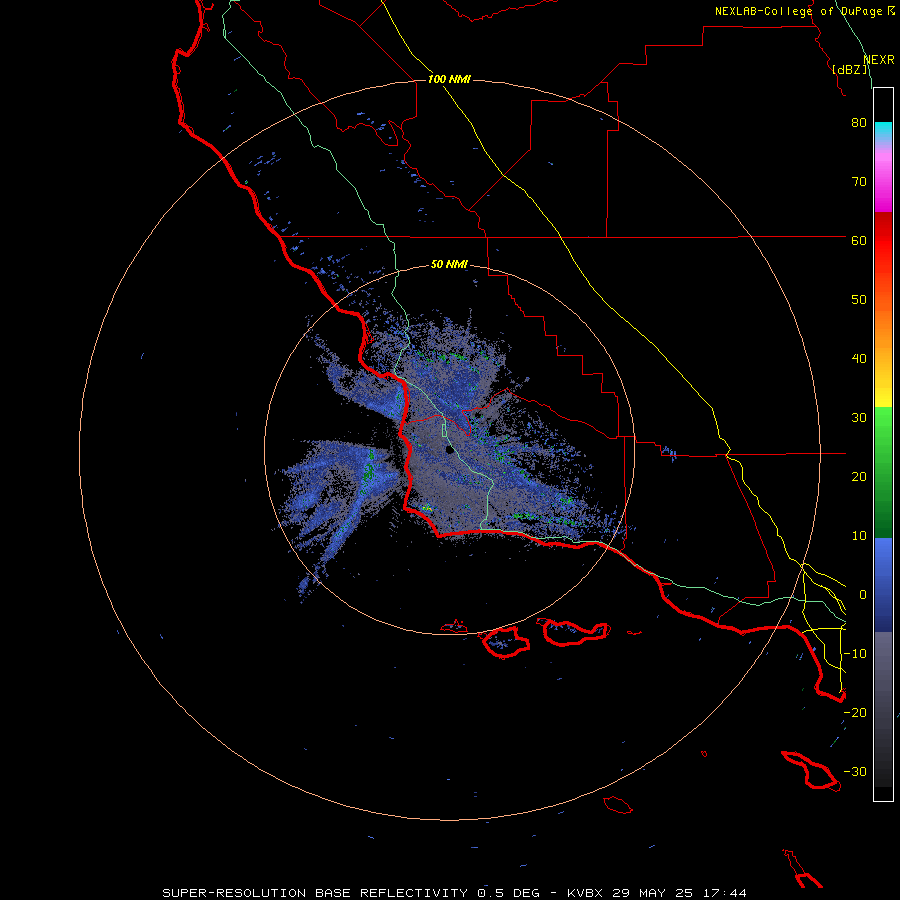Click the 10 dBZ scale value
Image resolution: width=900 pixels, height=900 pixels.
[859, 536]
